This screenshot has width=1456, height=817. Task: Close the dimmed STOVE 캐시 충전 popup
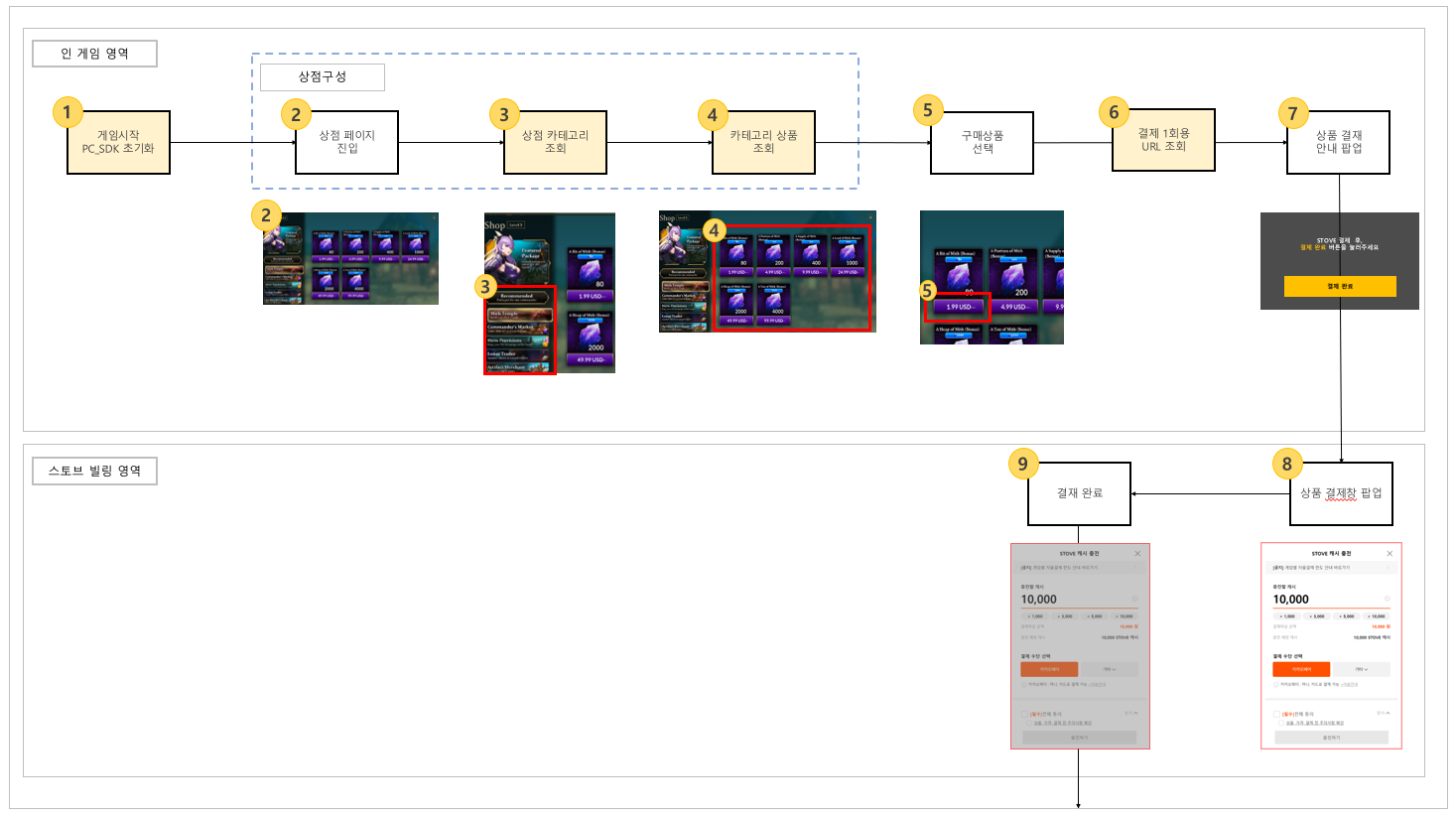click(x=1138, y=554)
